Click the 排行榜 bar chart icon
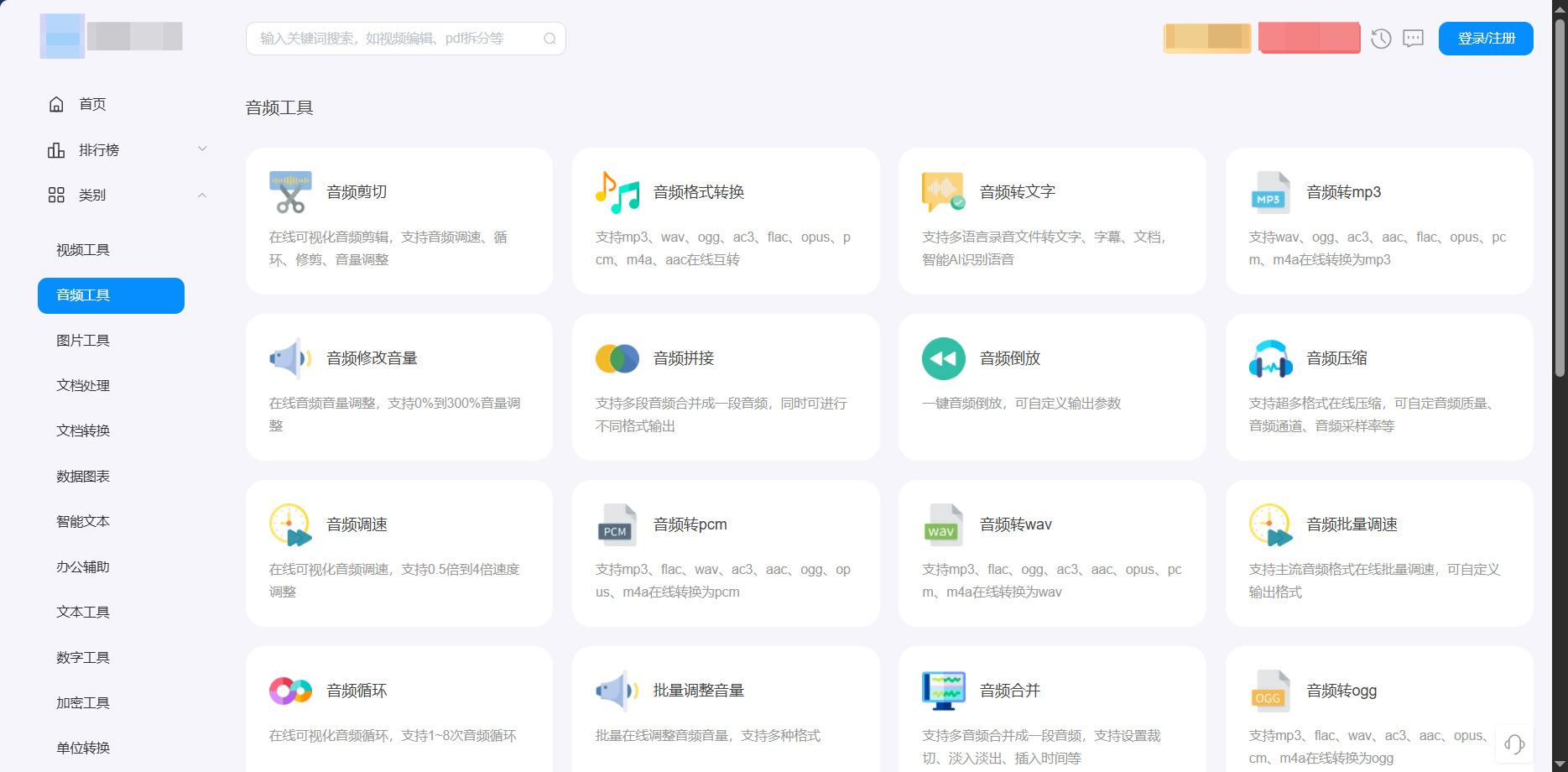Screen dimensions: 1568x772 click(x=56, y=149)
